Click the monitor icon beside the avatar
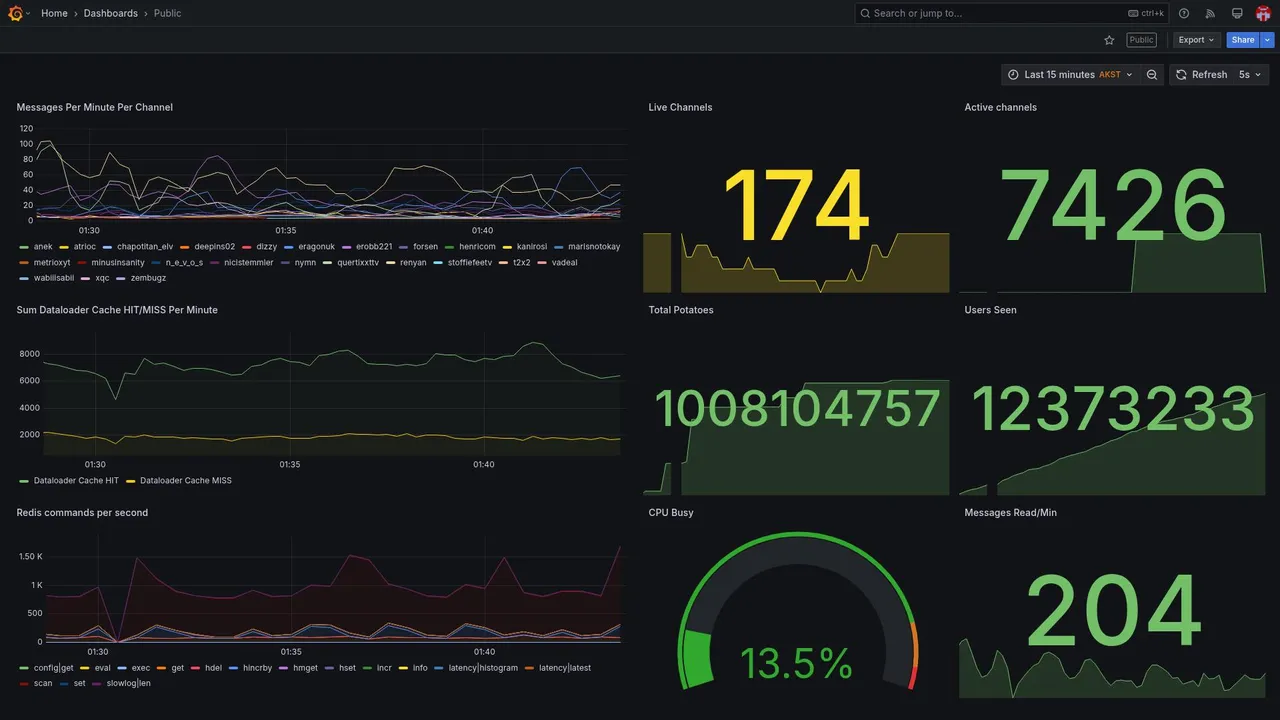 click(x=1237, y=13)
